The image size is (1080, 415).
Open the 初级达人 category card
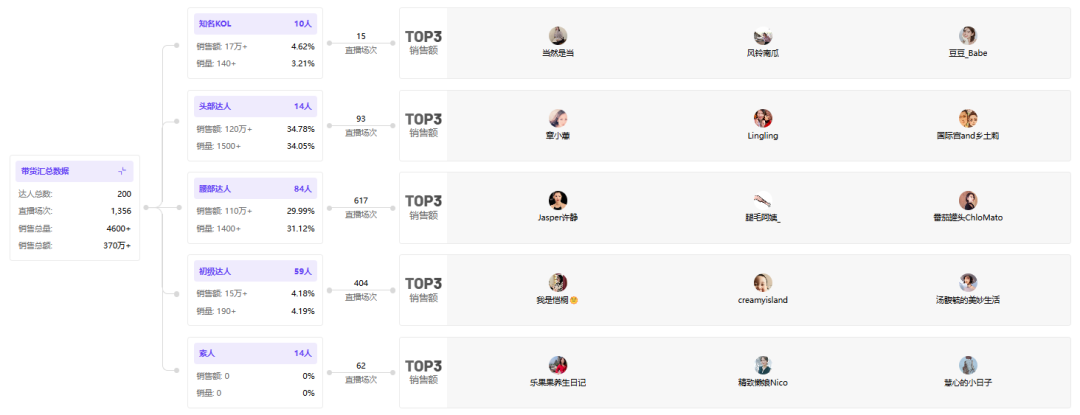pyautogui.click(x=256, y=290)
